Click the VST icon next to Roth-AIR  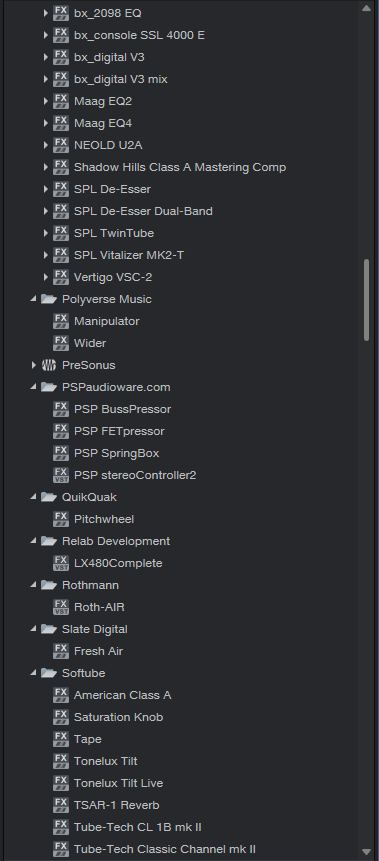(x=61, y=606)
